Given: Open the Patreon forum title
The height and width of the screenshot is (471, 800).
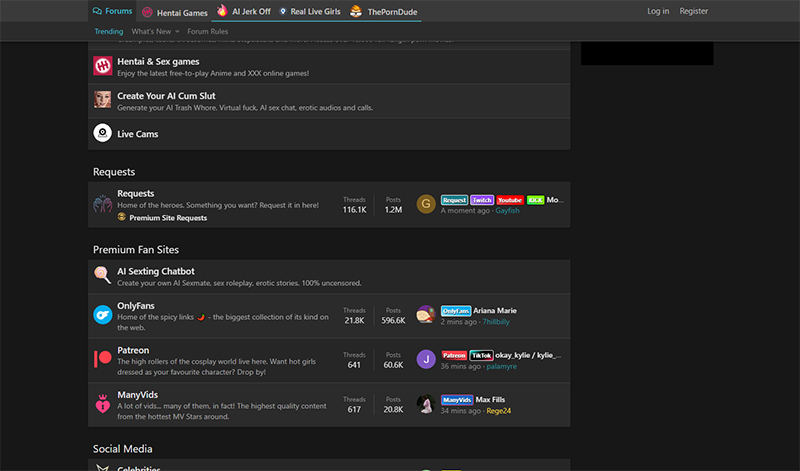Looking at the screenshot, I should coord(133,350).
